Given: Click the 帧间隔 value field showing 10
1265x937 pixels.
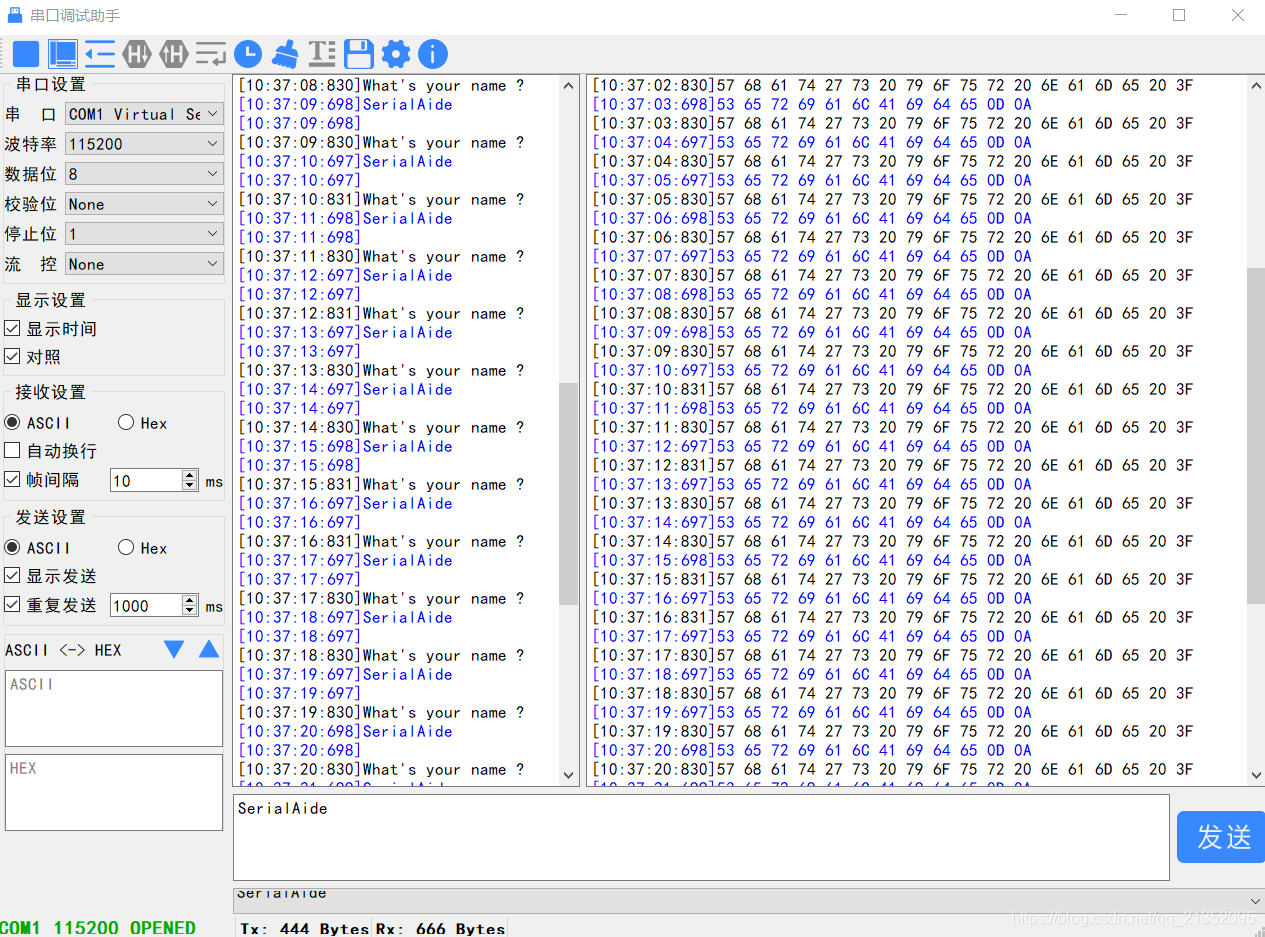Looking at the screenshot, I should tap(146, 480).
